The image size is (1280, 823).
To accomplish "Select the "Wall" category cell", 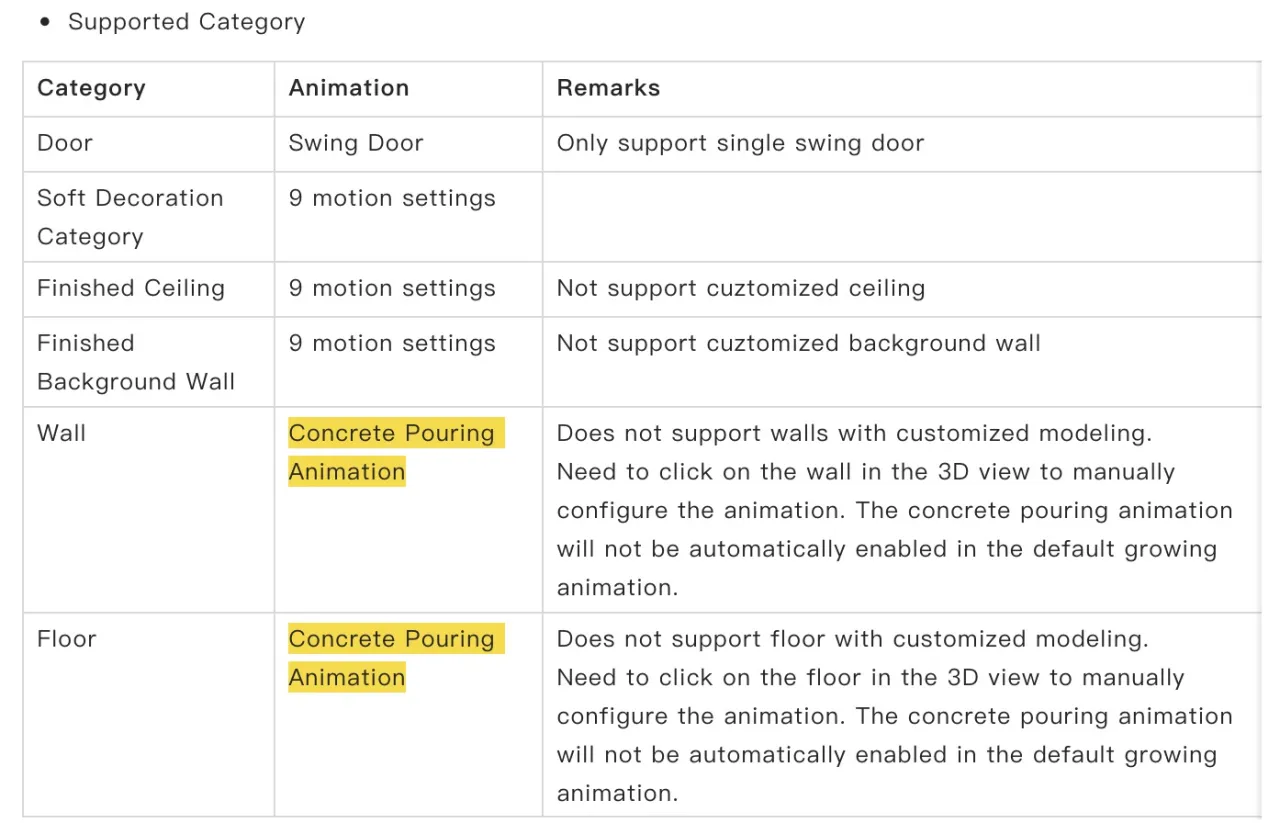I will pyautogui.click(x=62, y=433).
